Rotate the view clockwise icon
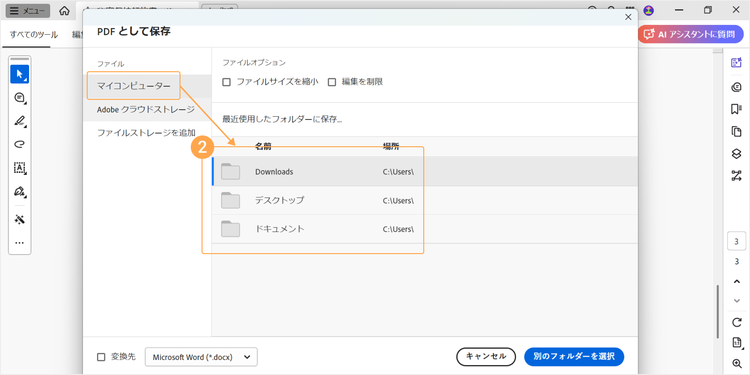750x375 pixels. point(737,322)
